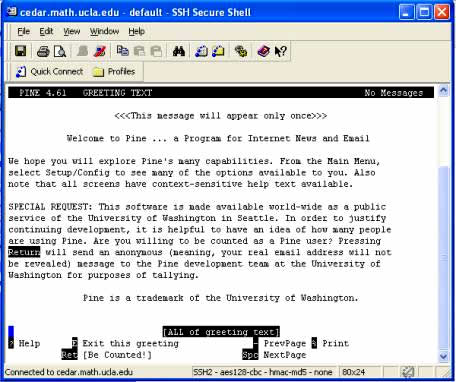Click the context help arrow question icon
Screen dimensions: 456x382
281,51
